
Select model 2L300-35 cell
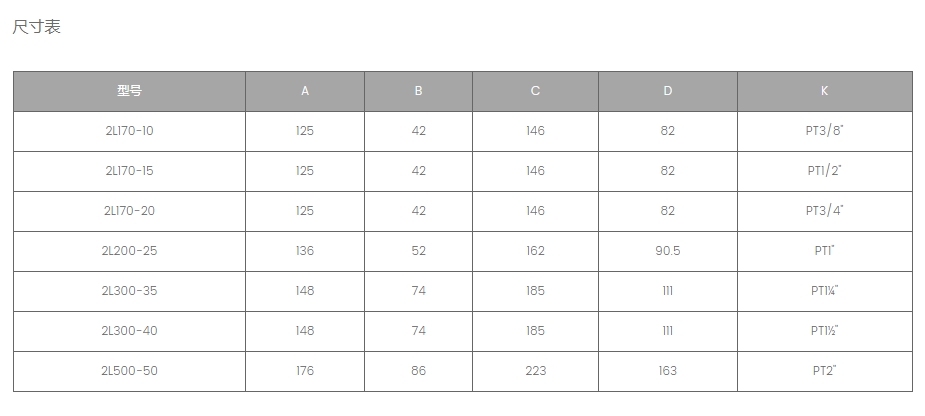pyautogui.click(x=129, y=291)
